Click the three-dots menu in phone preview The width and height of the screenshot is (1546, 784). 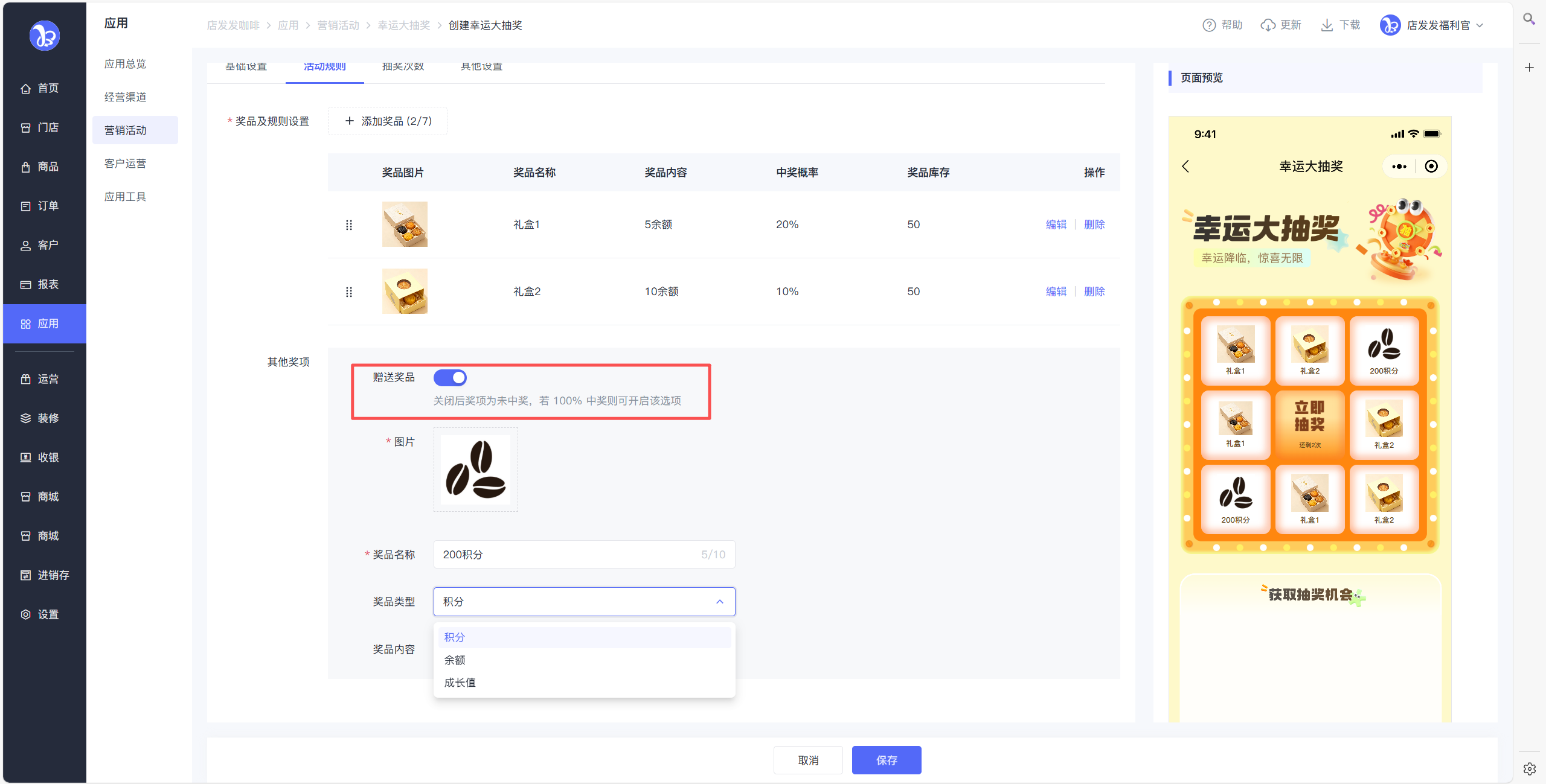(x=1399, y=167)
